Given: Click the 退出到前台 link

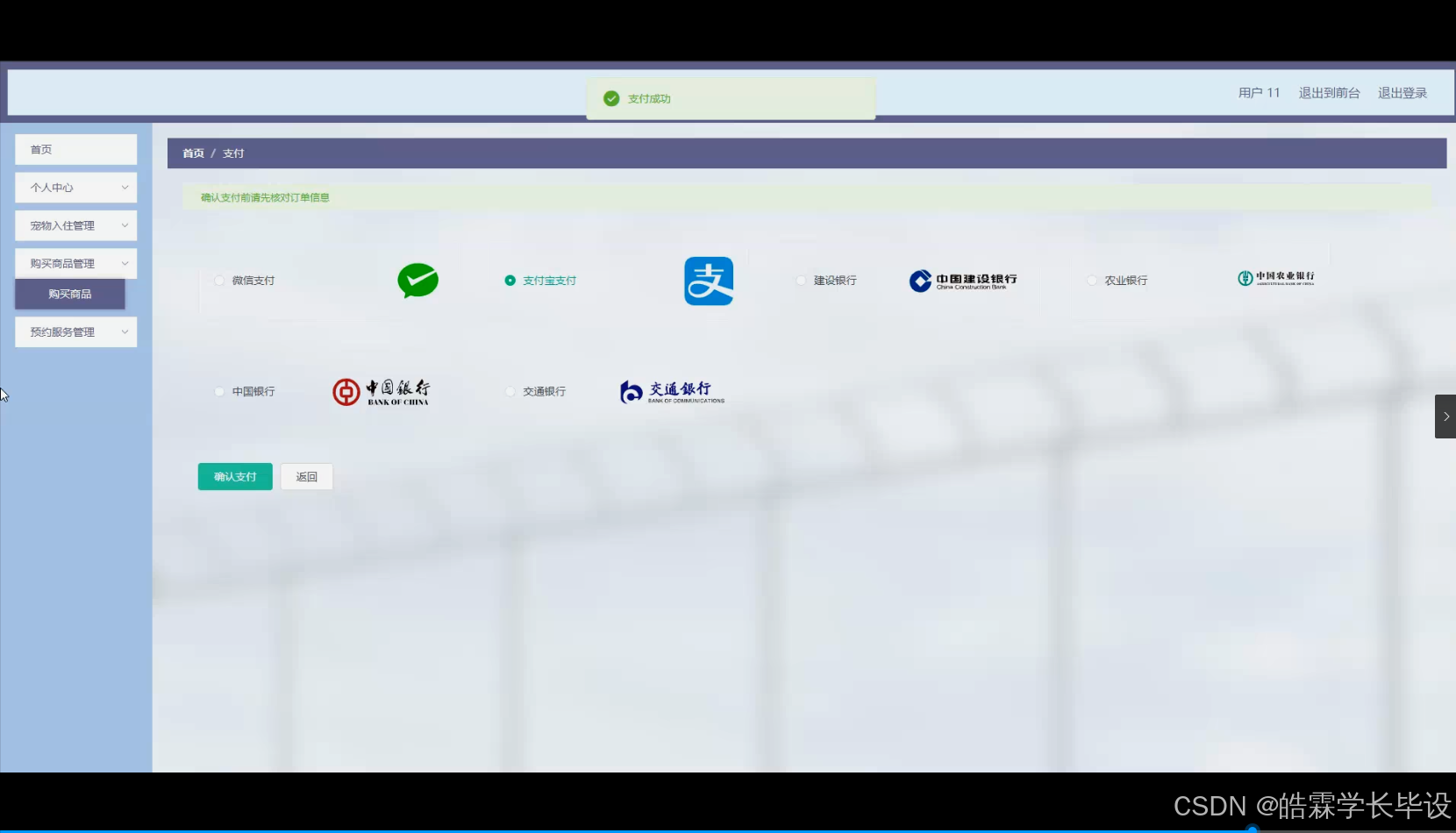Looking at the screenshot, I should click(x=1329, y=93).
